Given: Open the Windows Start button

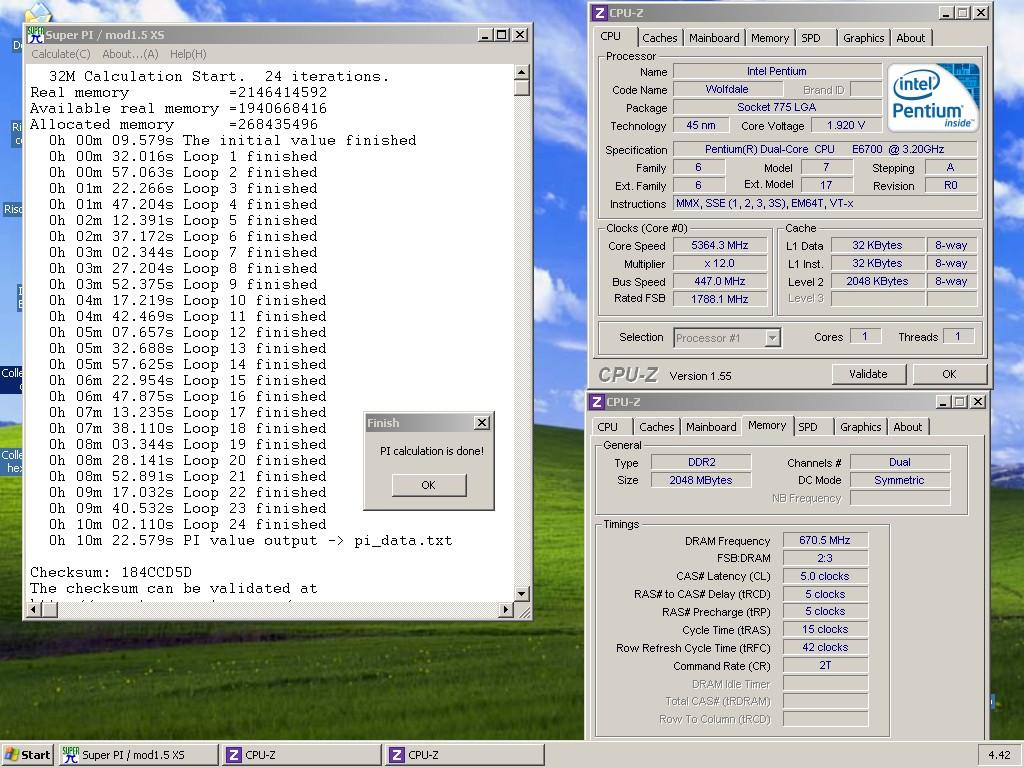Looking at the screenshot, I should (27, 755).
